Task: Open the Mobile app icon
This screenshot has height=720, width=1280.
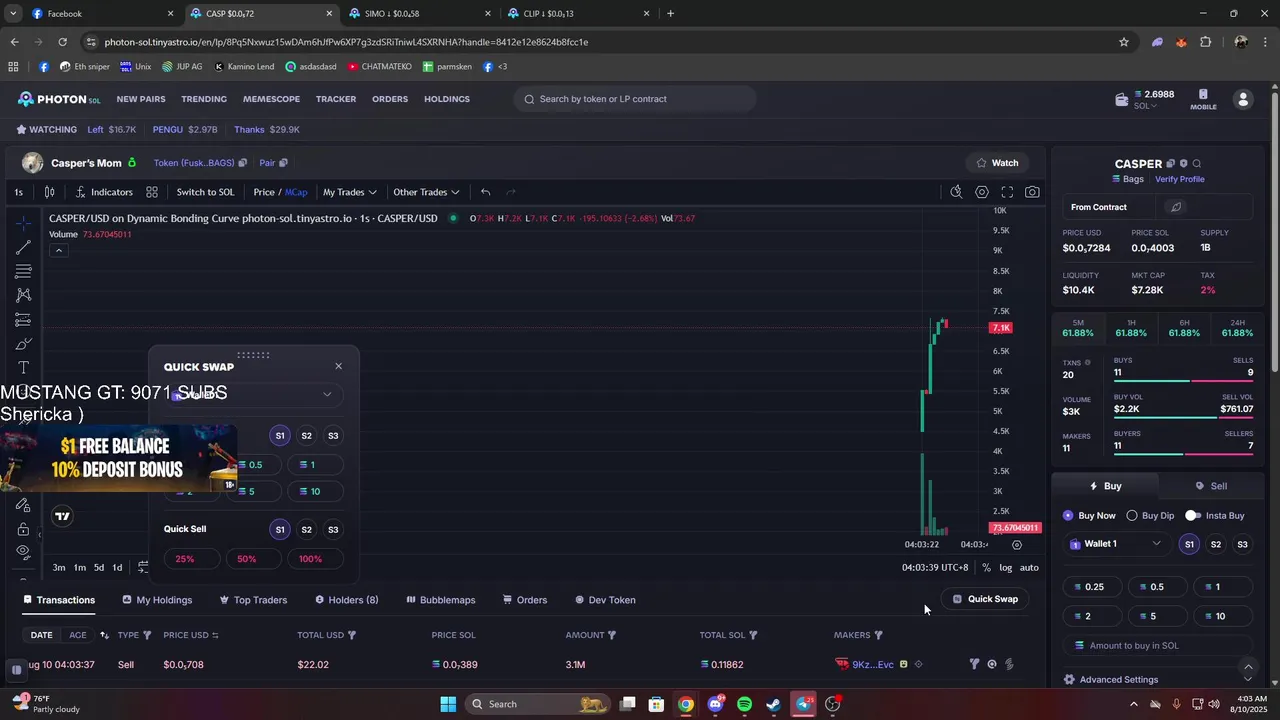Action: pyautogui.click(x=1203, y=99)
